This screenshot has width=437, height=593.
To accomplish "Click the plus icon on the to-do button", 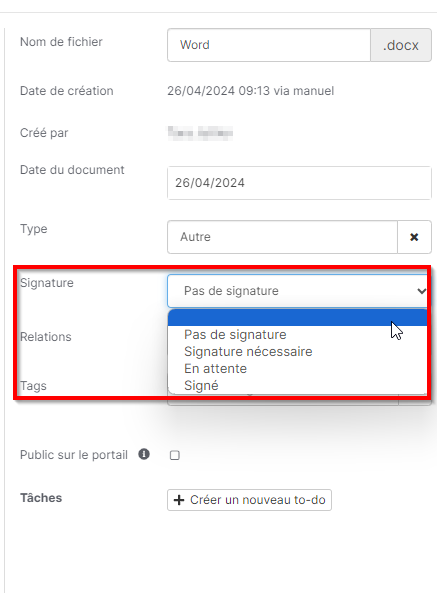I will coord(179,500).
